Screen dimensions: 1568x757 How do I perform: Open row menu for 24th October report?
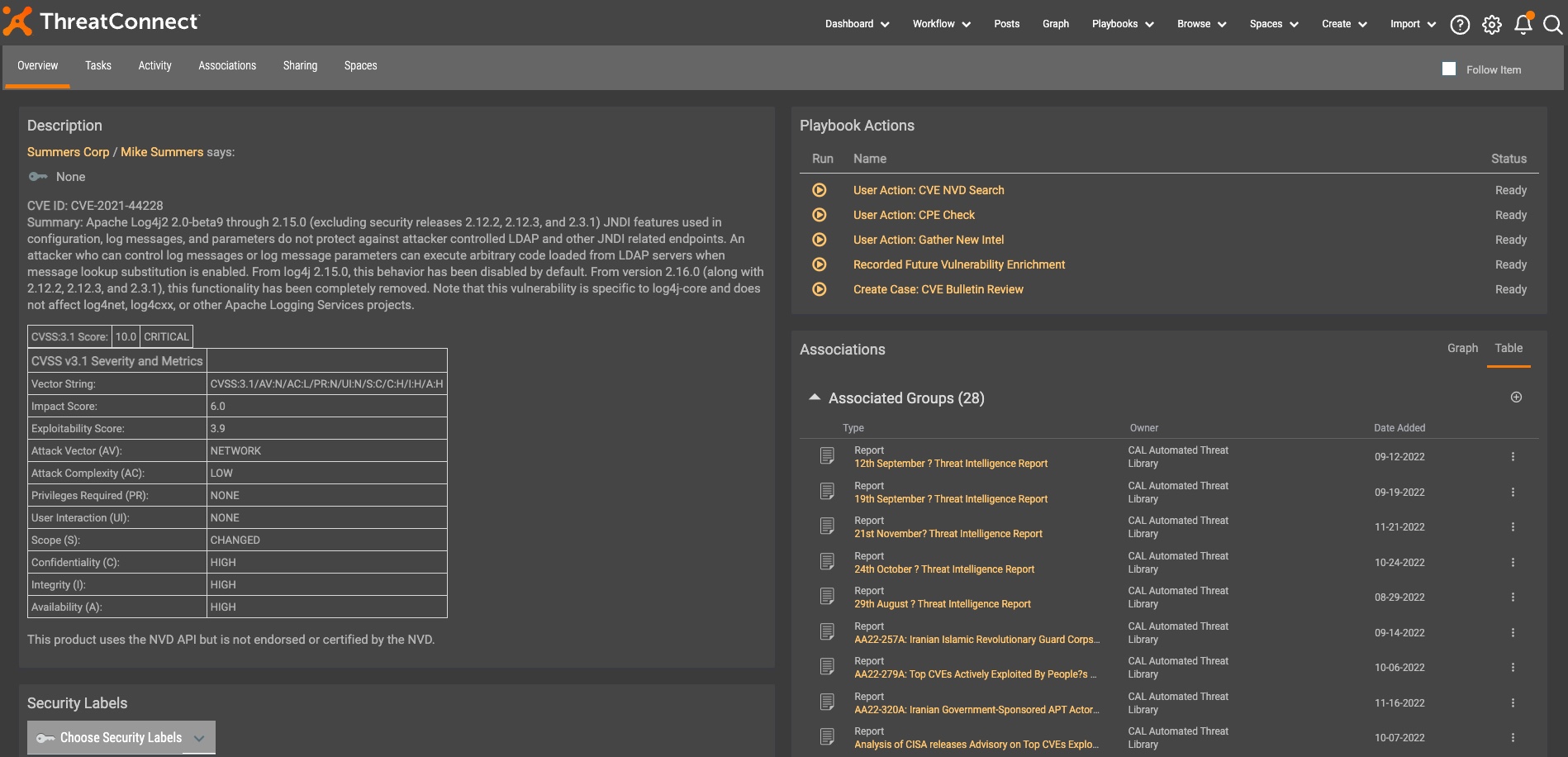point(1513,563)
